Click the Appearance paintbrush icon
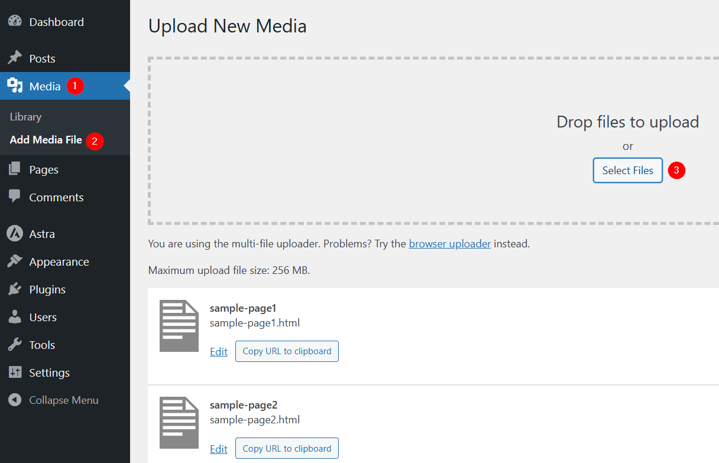 click(15, 261)
